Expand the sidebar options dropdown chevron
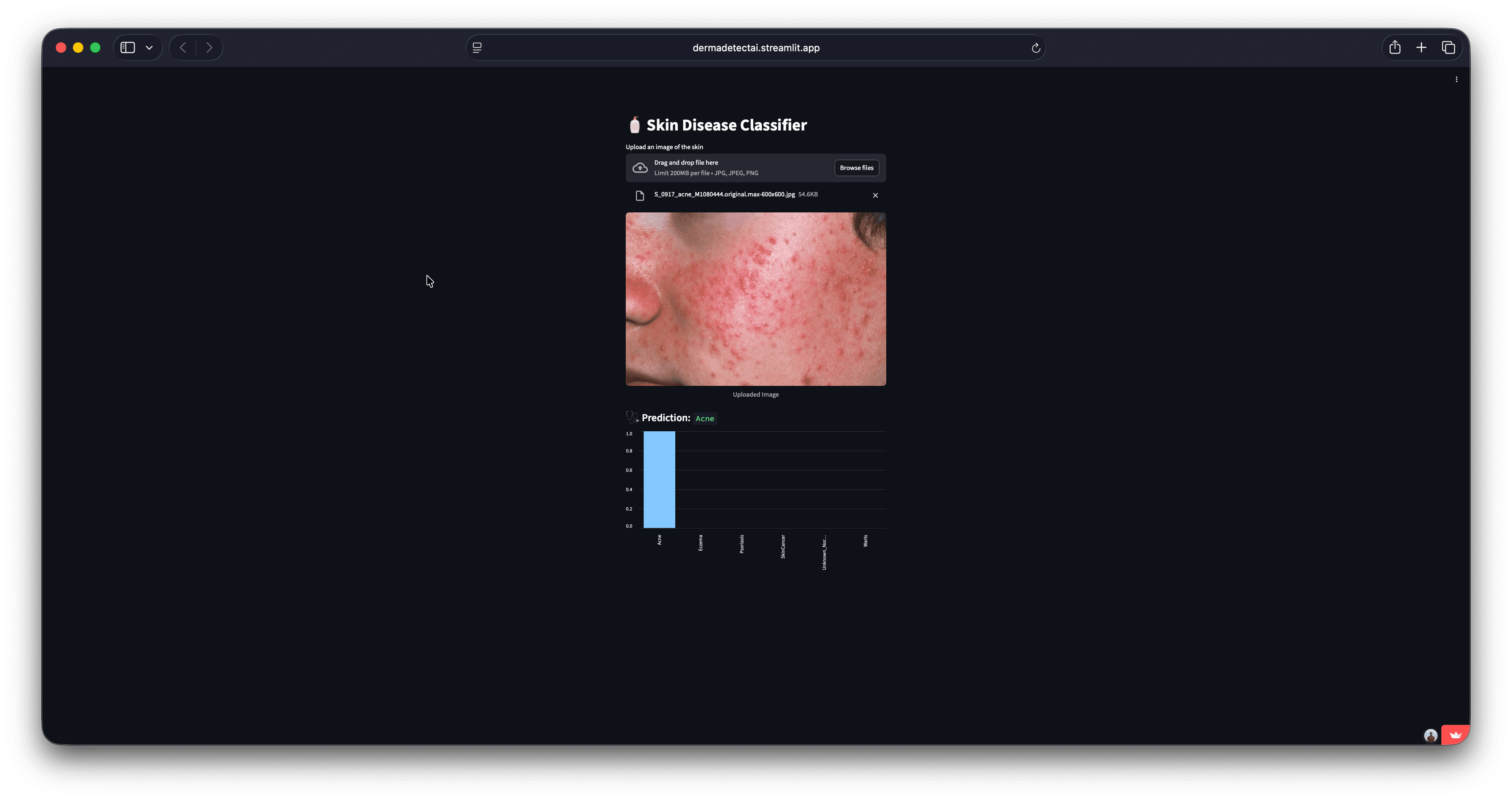This screenshot has width=1512, height=800. click(149, 48)
